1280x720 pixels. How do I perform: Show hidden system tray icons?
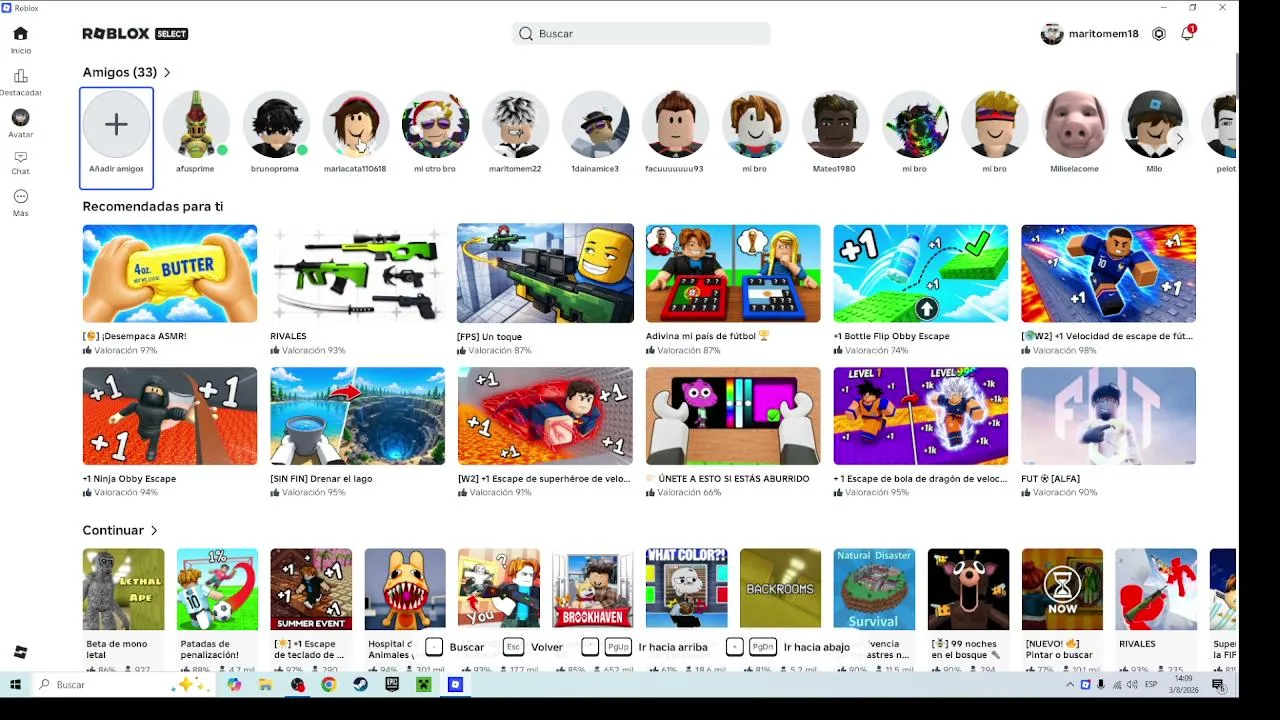[x=1070, y=685]
